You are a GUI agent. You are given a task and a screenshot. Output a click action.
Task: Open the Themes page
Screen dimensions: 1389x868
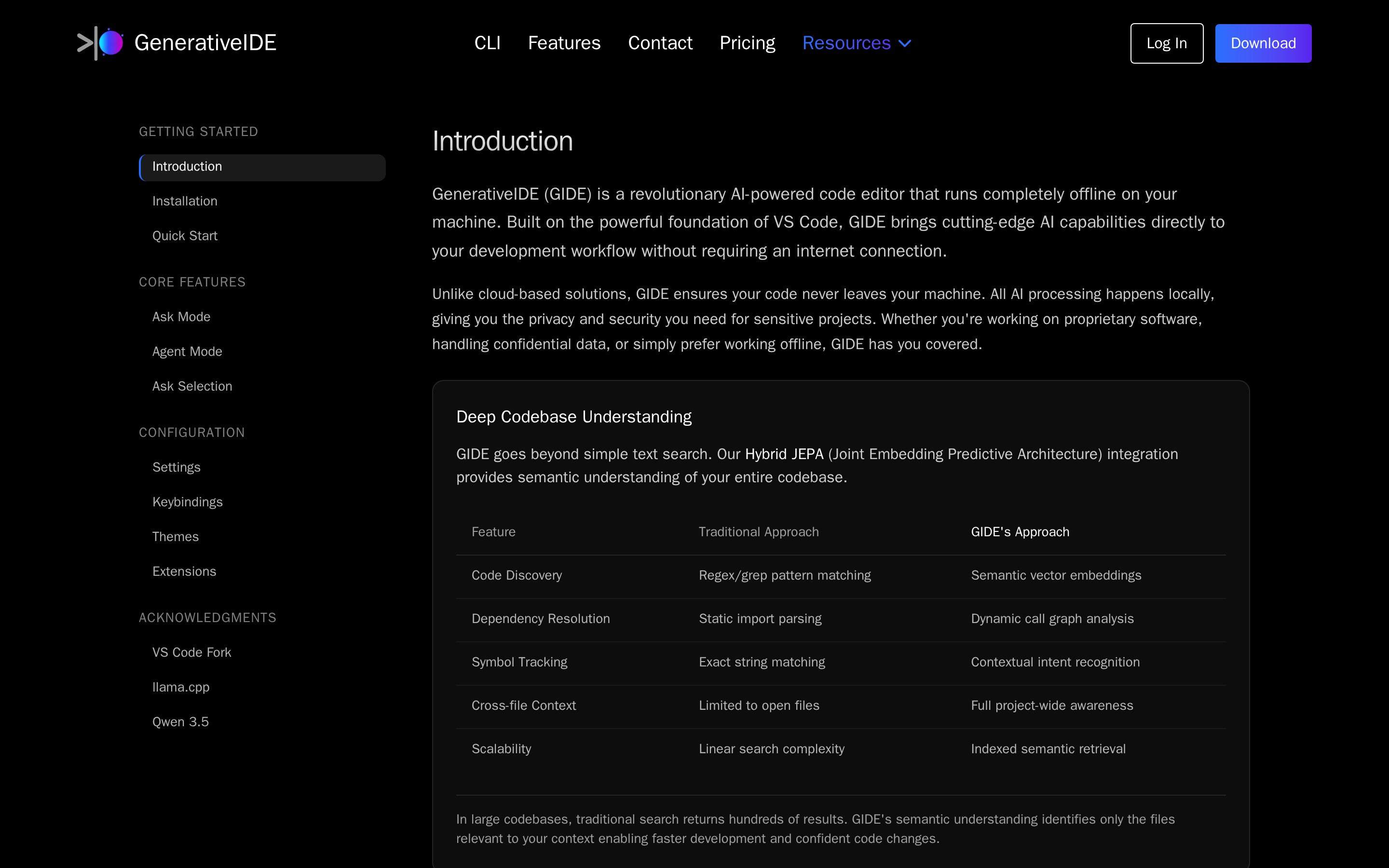176,537
